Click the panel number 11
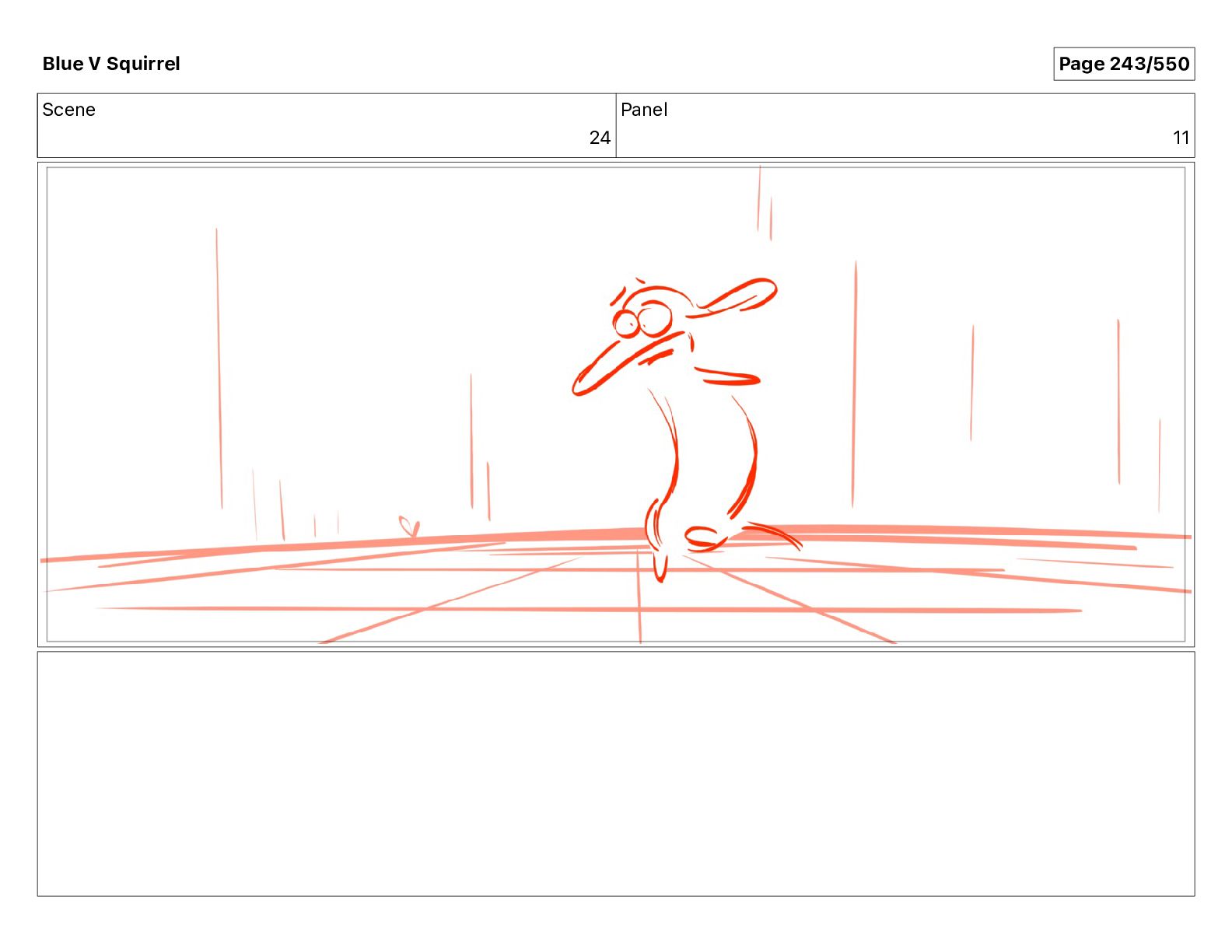 pos(1181,138)
